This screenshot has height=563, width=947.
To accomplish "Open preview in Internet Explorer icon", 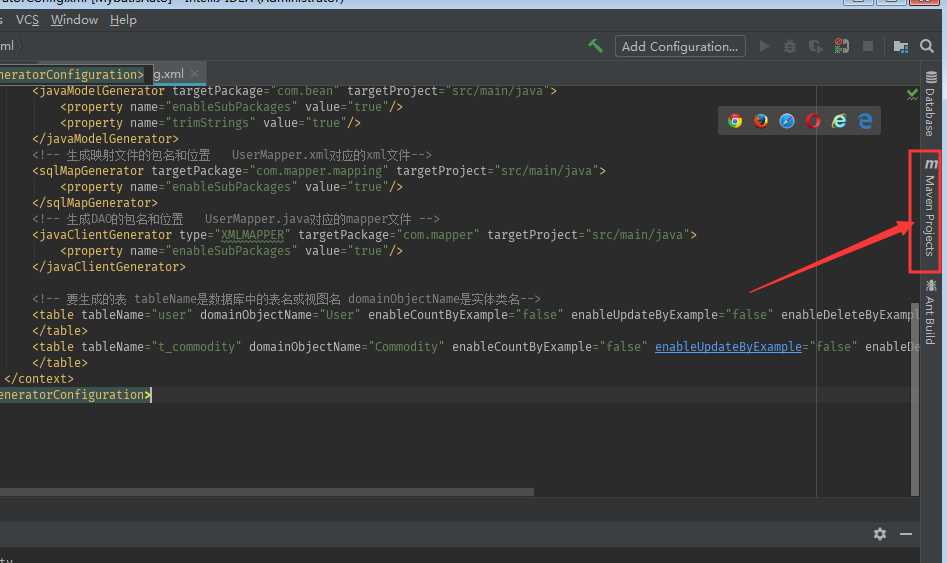I will (839, 121).
